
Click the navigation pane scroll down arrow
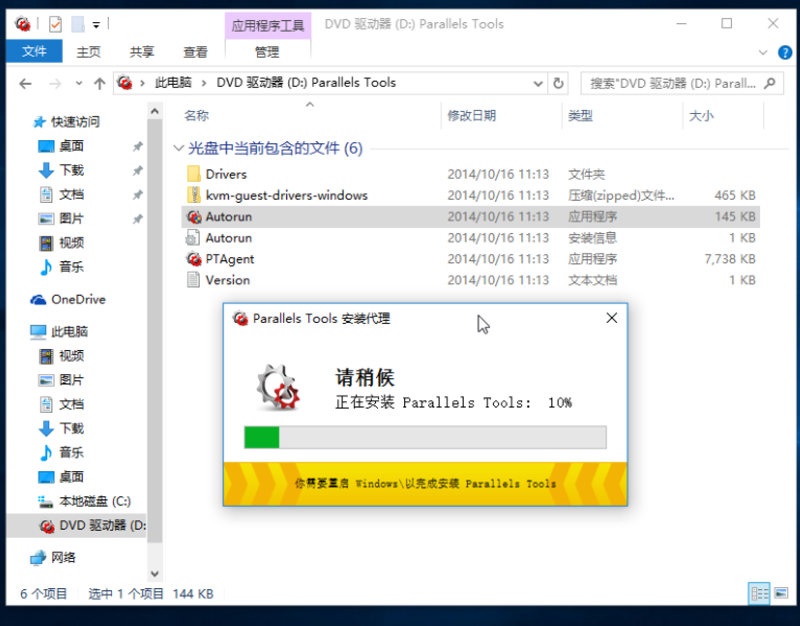(155, 574)
